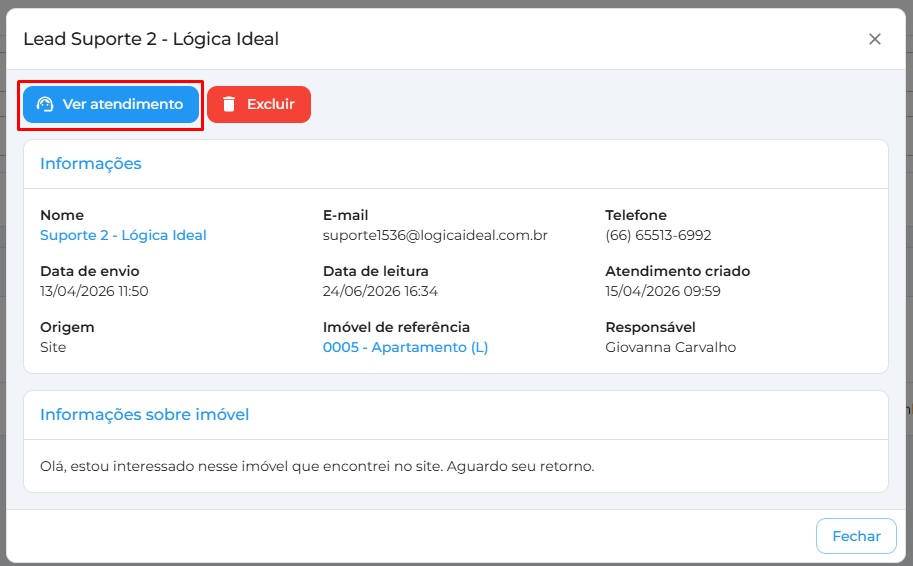913x566 pixels.
Task: Select the suporte1536@logicaideal.com.br email text
Action: (435, 235)
